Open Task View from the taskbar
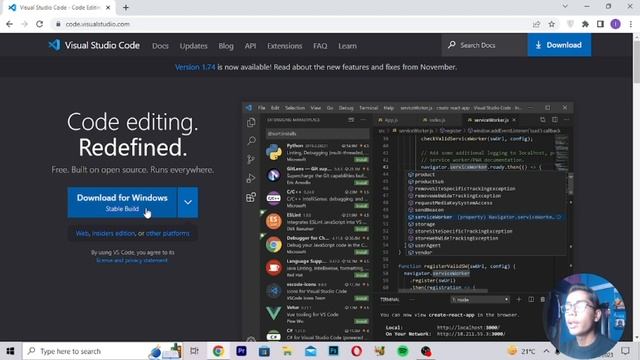Viewport: 640px width, 360px height. (195, 351)
